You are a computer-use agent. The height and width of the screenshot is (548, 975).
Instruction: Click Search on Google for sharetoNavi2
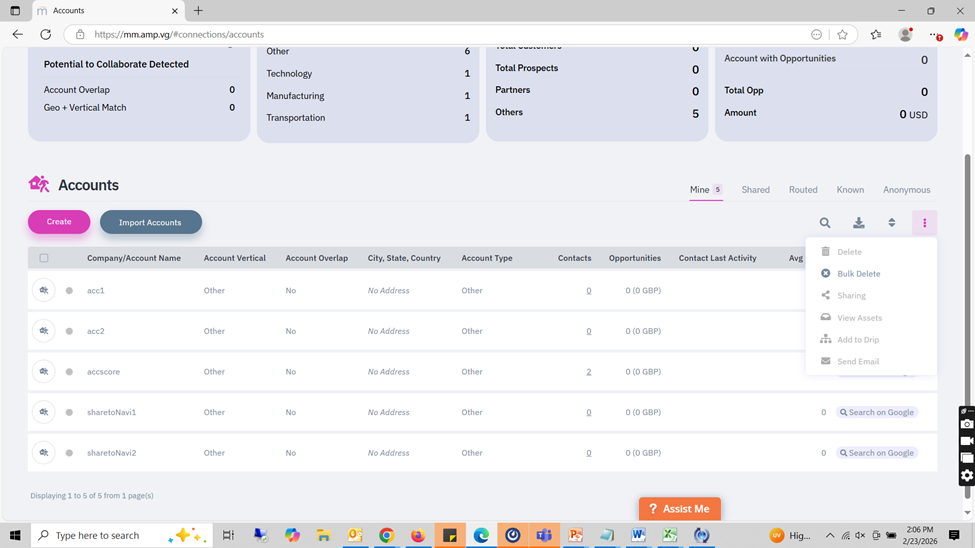point(877,453)
